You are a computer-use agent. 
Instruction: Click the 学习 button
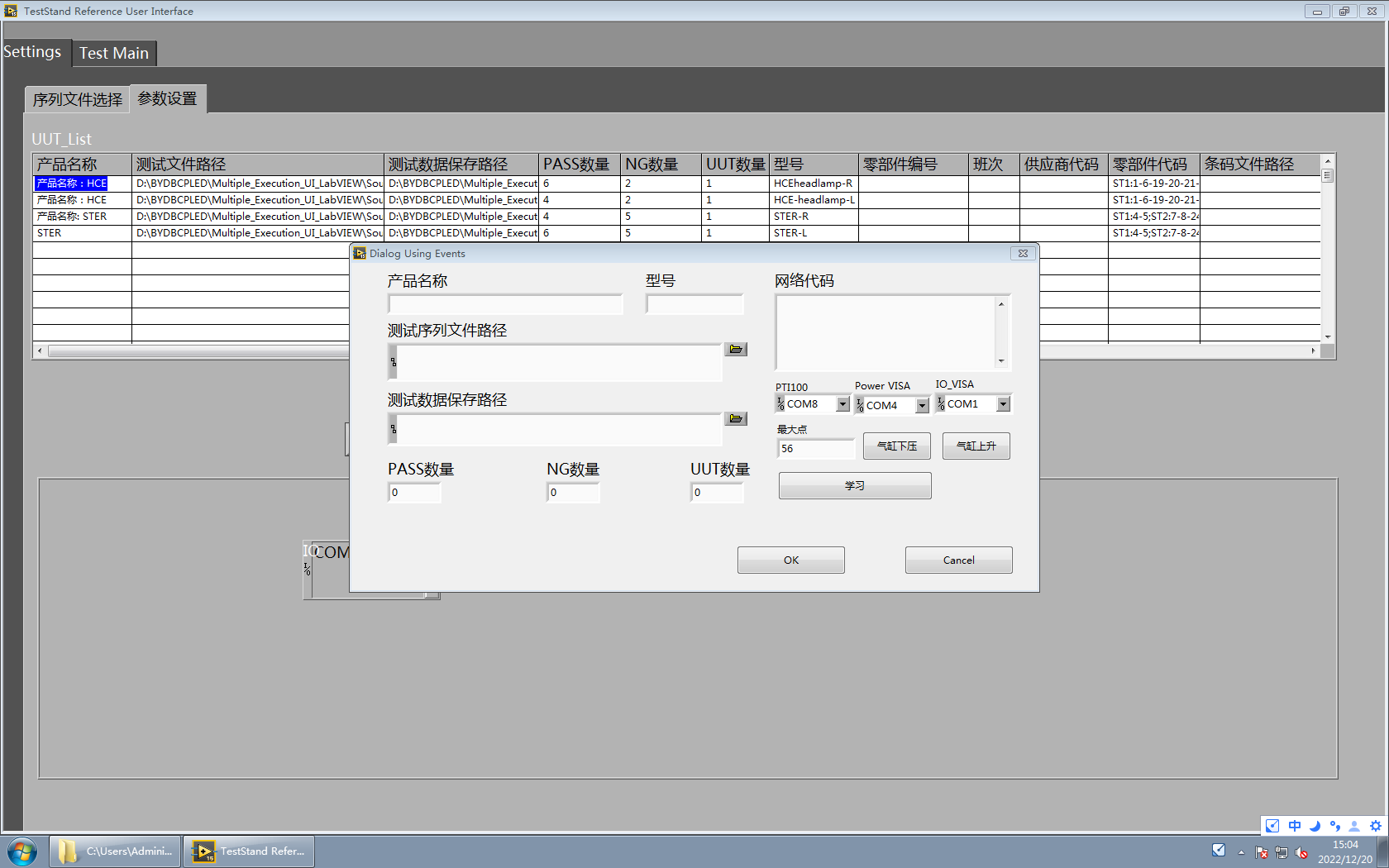click(x=854, y=486)
